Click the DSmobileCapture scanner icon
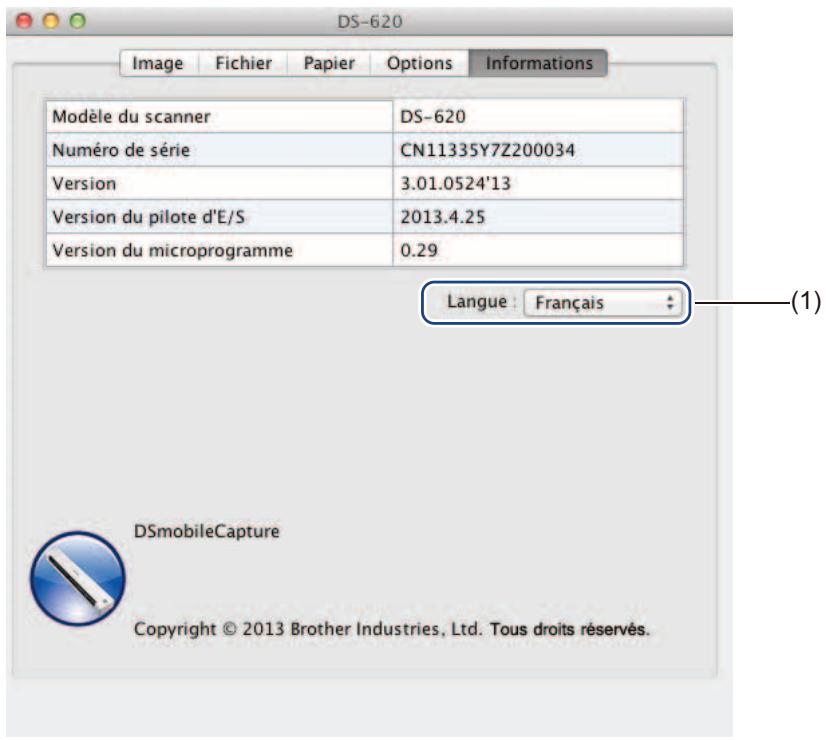The width and height of the screenshot is (826, 740). pos(78,578)
